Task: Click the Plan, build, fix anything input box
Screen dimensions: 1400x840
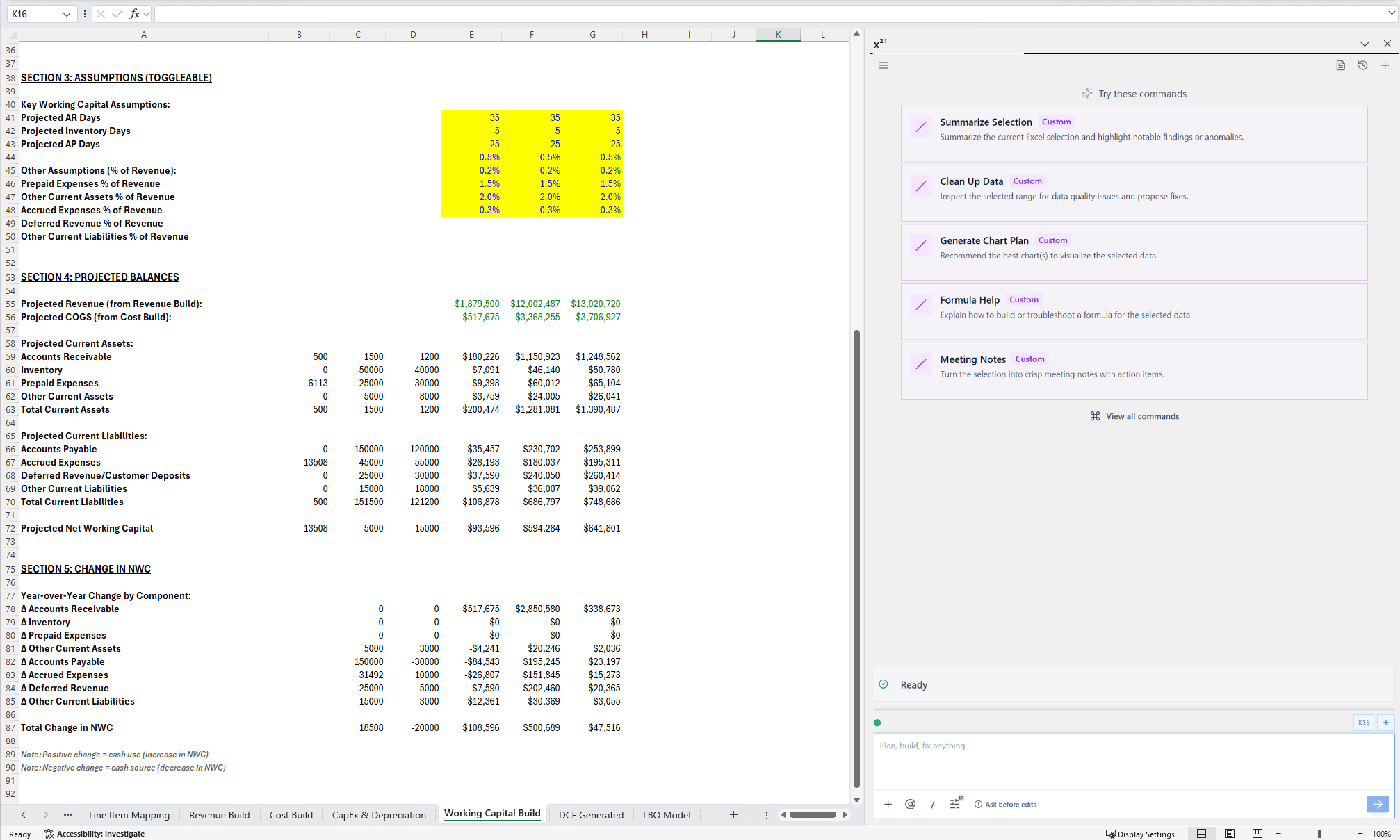Action: pos(1133,761)
